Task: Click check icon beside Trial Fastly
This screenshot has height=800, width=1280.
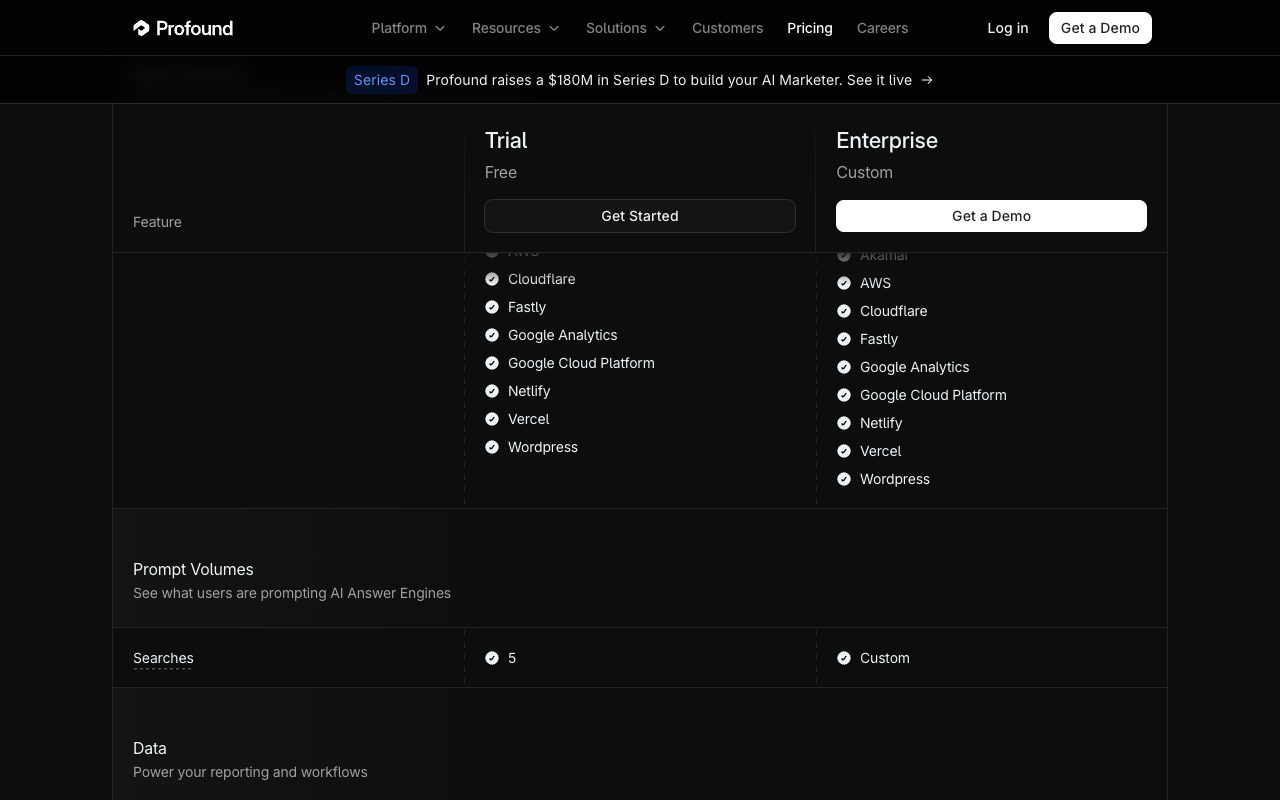Action: tap(492, 307)
